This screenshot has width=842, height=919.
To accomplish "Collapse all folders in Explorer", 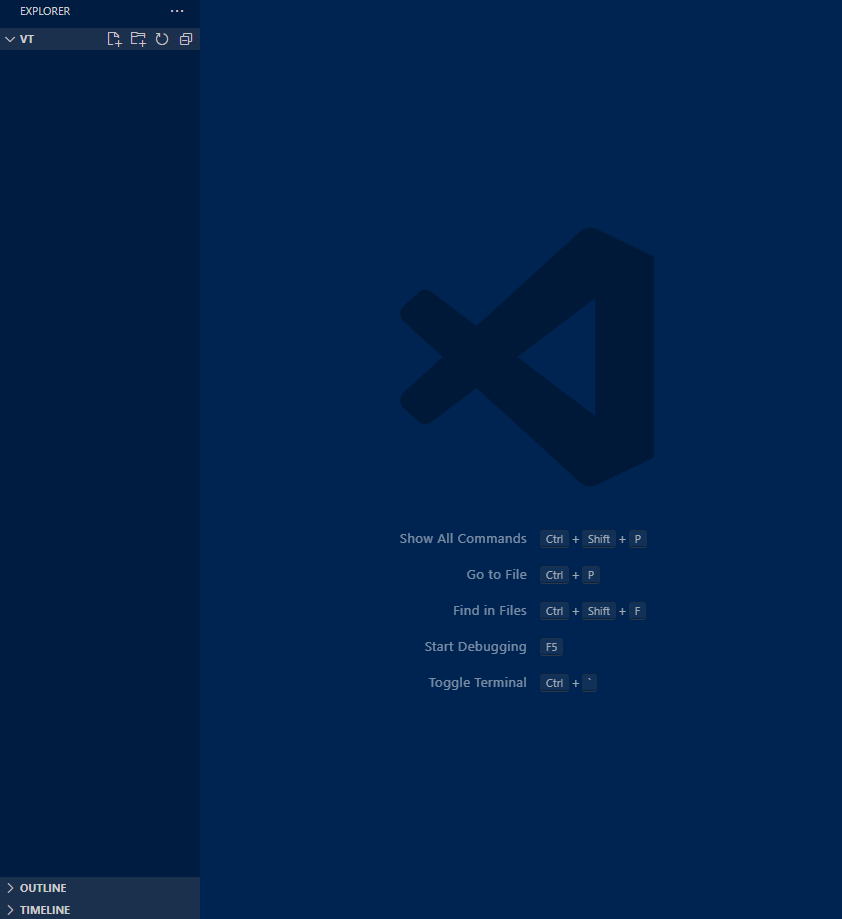I will (186, 39).
